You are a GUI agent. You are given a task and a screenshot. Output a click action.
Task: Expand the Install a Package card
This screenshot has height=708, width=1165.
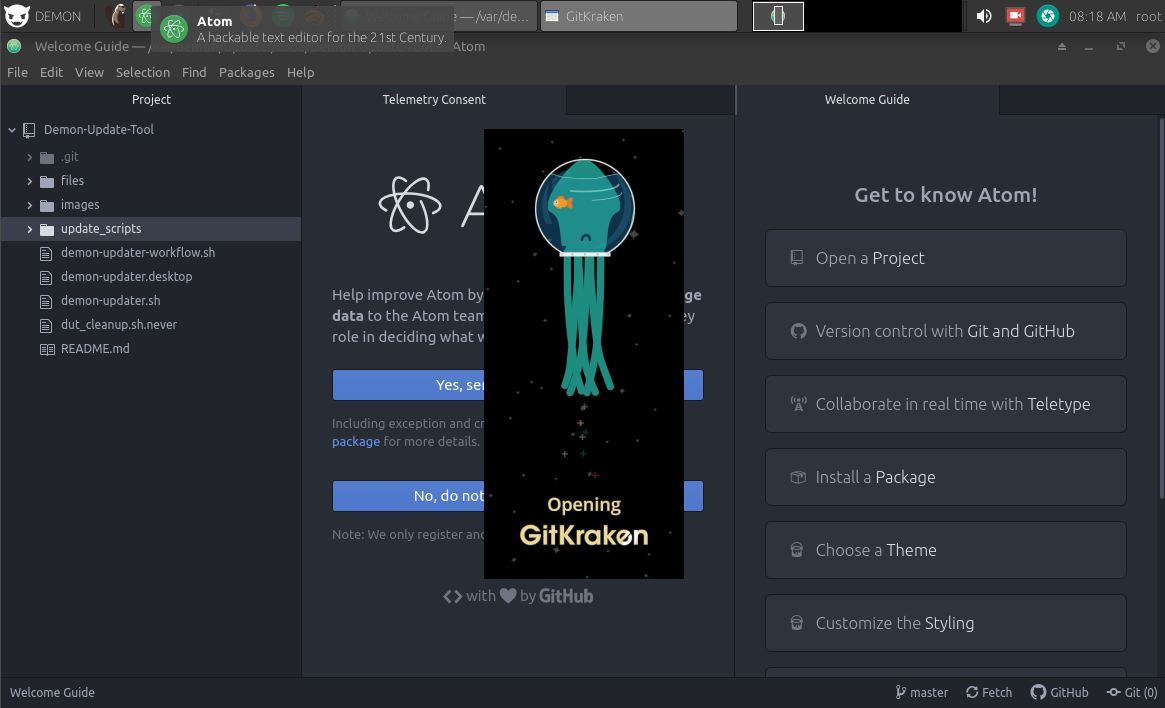(x=945, y=477)
